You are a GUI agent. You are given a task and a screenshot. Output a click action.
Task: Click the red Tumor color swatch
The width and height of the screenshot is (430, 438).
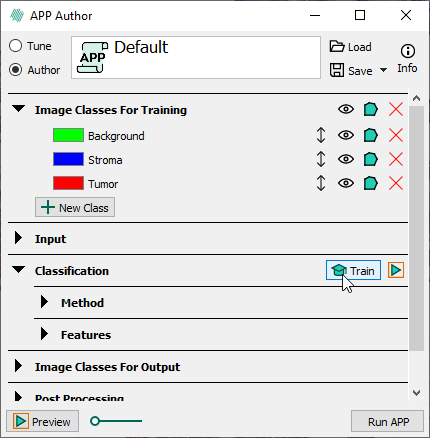[x=68, y=183]
